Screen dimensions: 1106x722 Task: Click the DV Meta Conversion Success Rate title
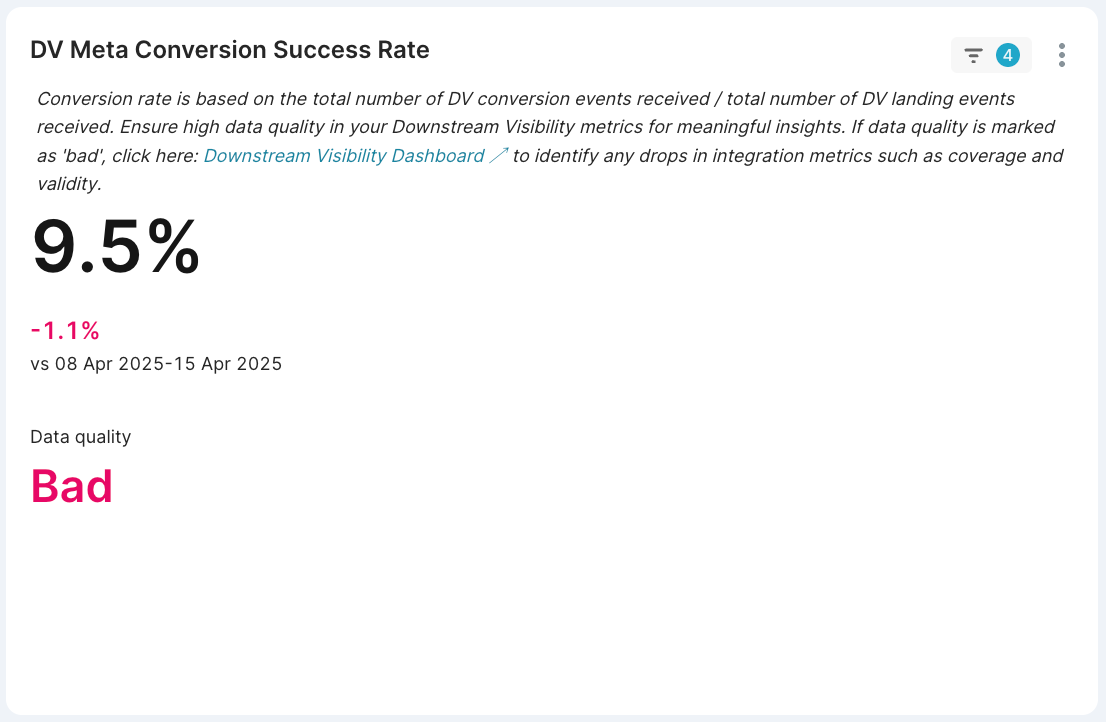pyautogui.click(x=230, y=50)
